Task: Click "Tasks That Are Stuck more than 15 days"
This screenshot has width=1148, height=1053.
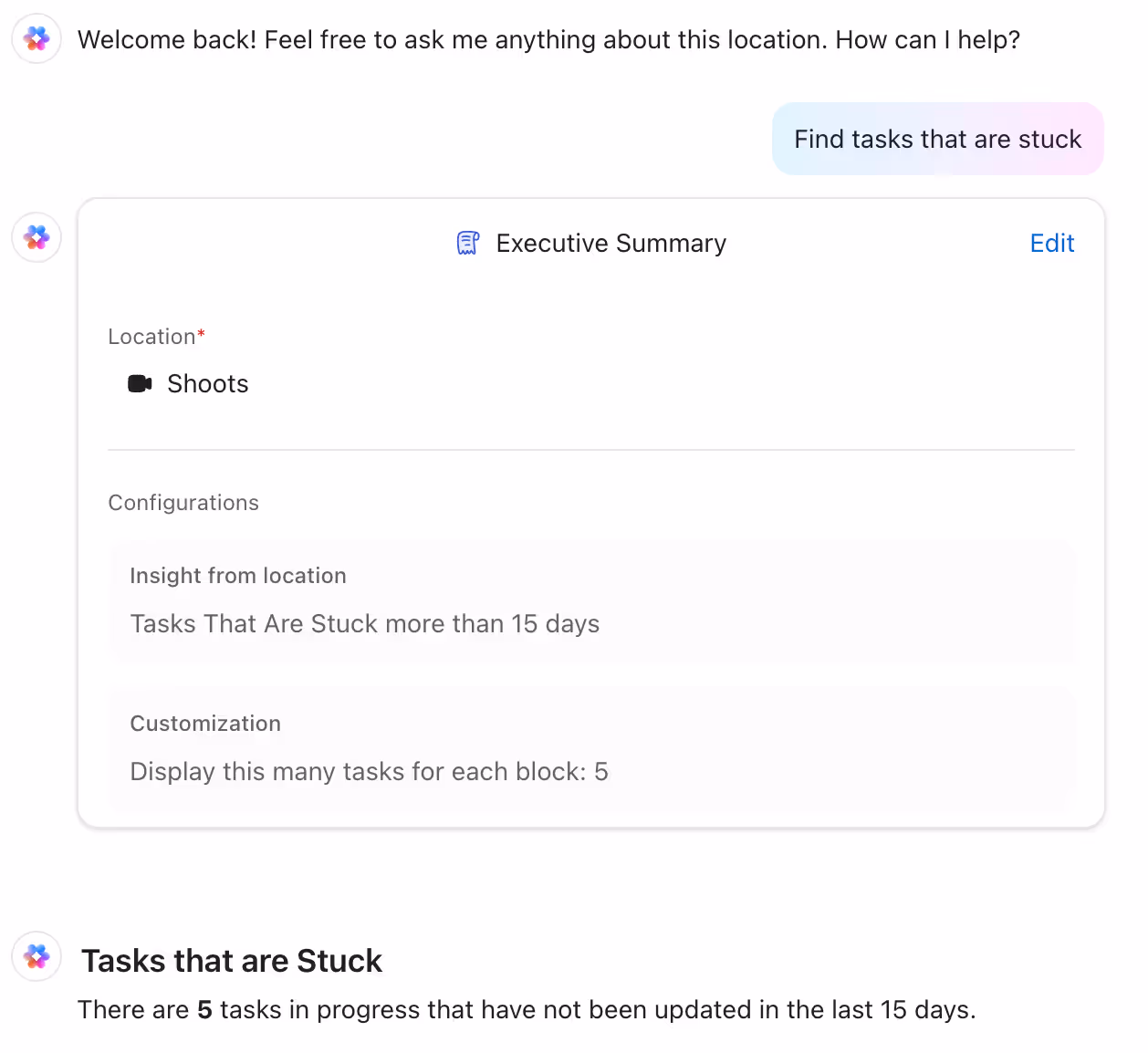Action: pos(364,623)
